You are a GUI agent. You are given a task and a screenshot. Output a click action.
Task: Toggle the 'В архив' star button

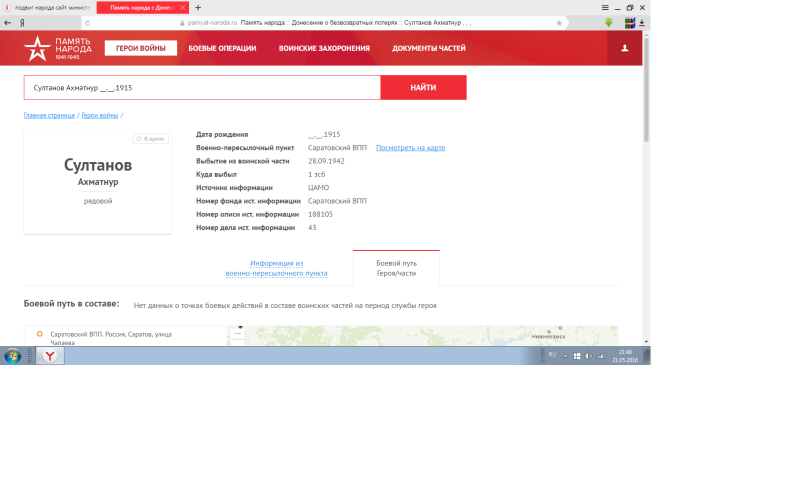click(x=151, y=139)
